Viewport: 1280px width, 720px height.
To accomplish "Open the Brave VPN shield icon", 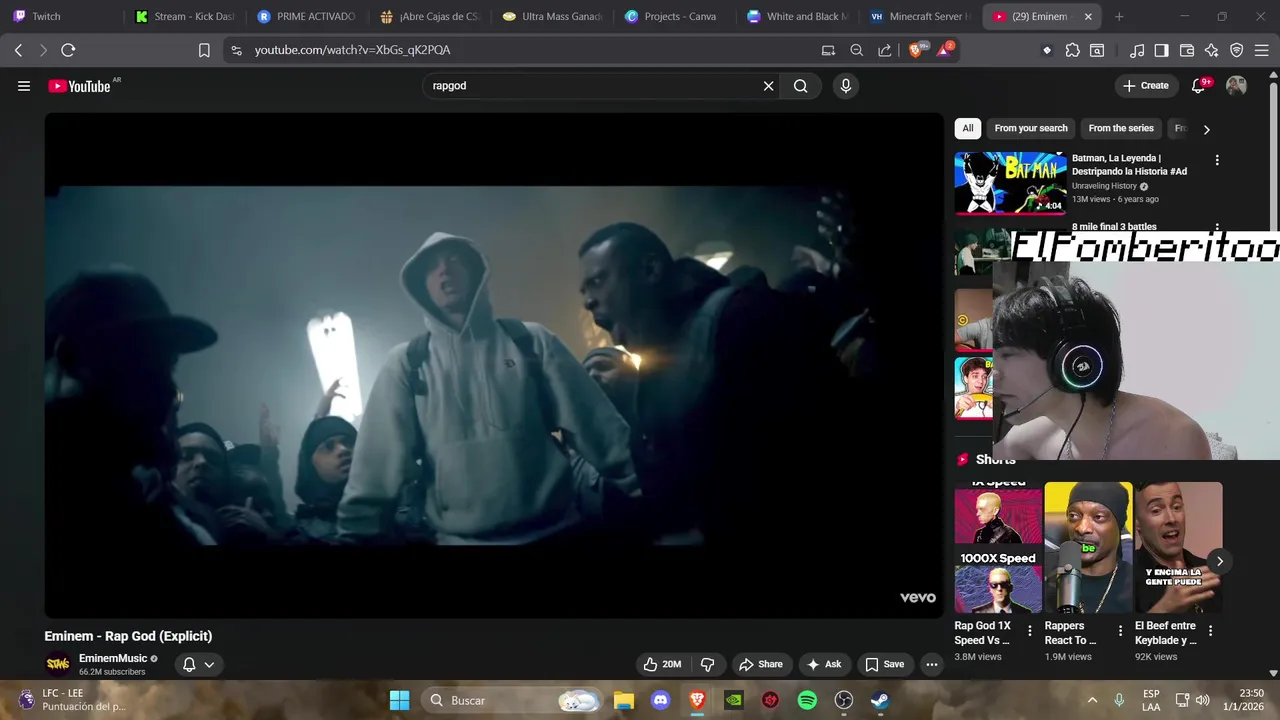I will pyautogui.click(x=1237, y=50).
